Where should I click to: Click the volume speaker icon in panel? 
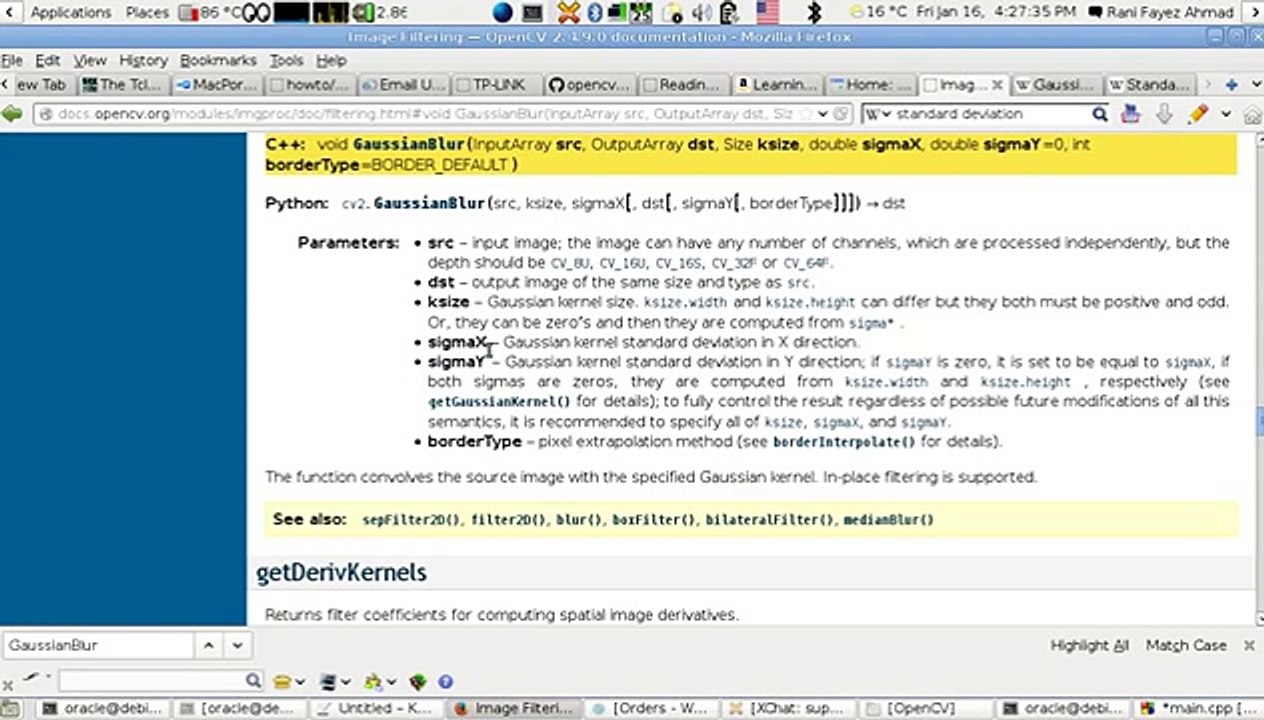coord(703,12)
